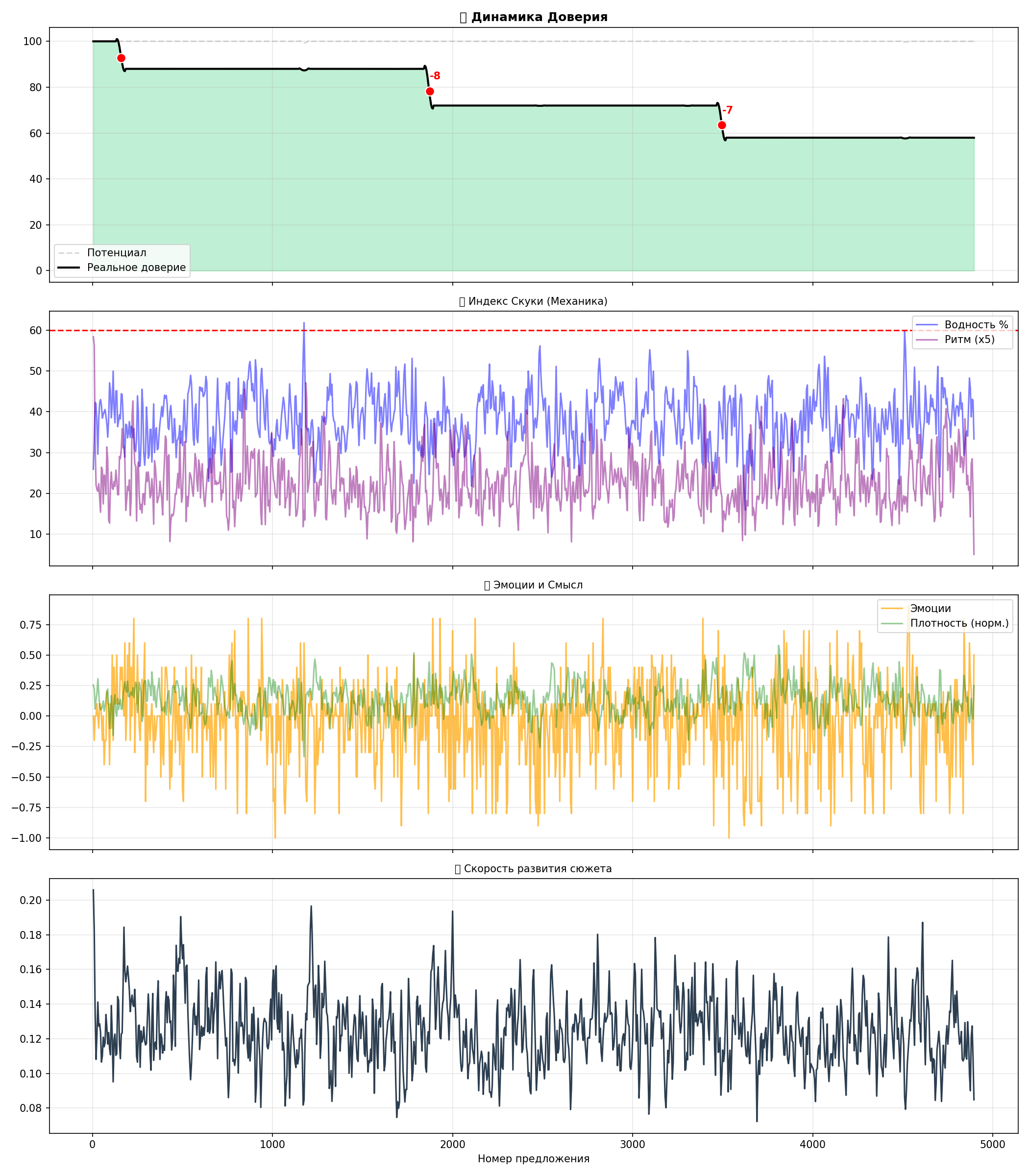Click the red marker labeled -8
The height and width of the screenshot is (1176, 1029).
(430, 91)
